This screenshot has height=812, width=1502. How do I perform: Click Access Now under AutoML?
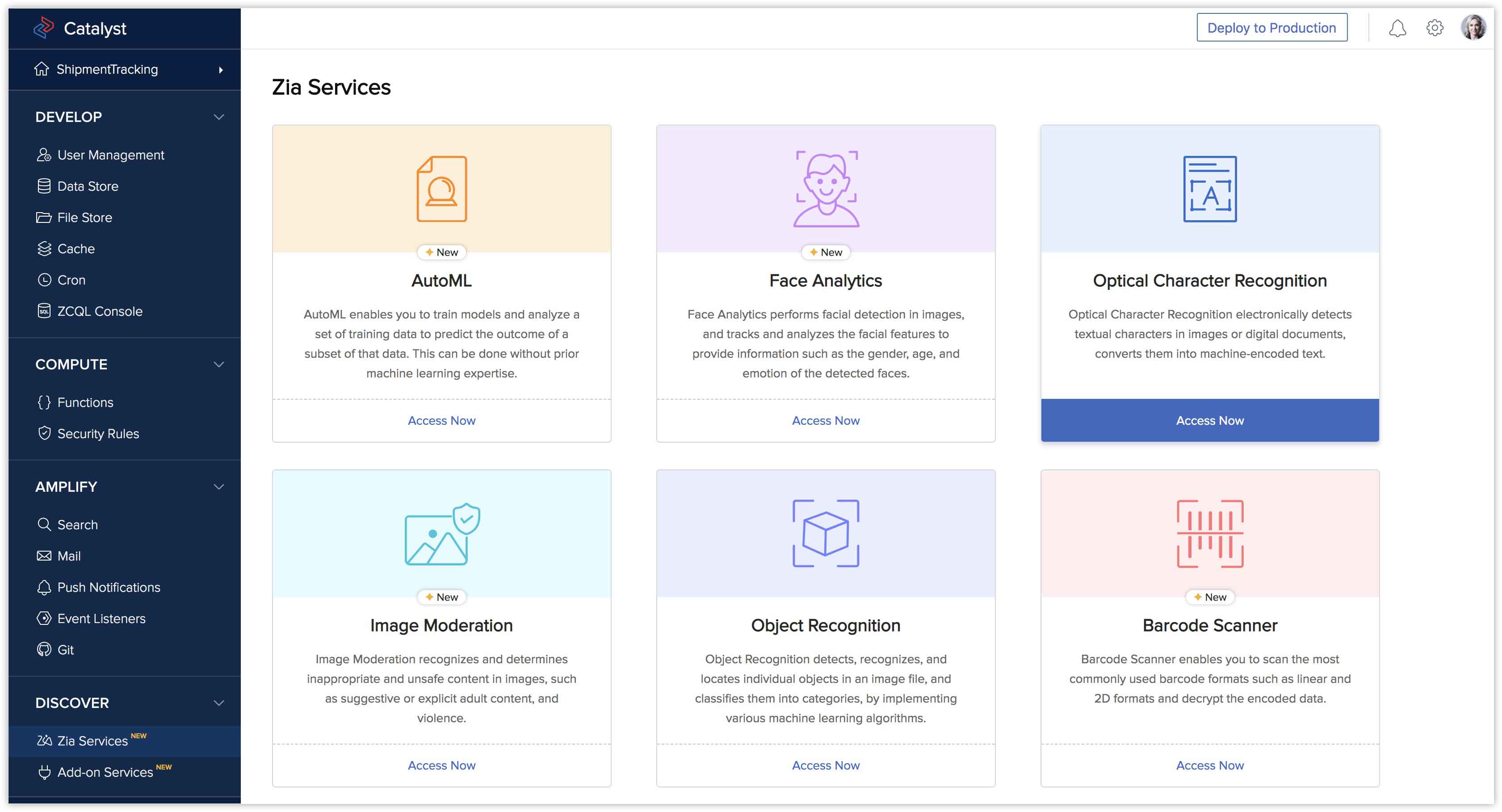441,420
